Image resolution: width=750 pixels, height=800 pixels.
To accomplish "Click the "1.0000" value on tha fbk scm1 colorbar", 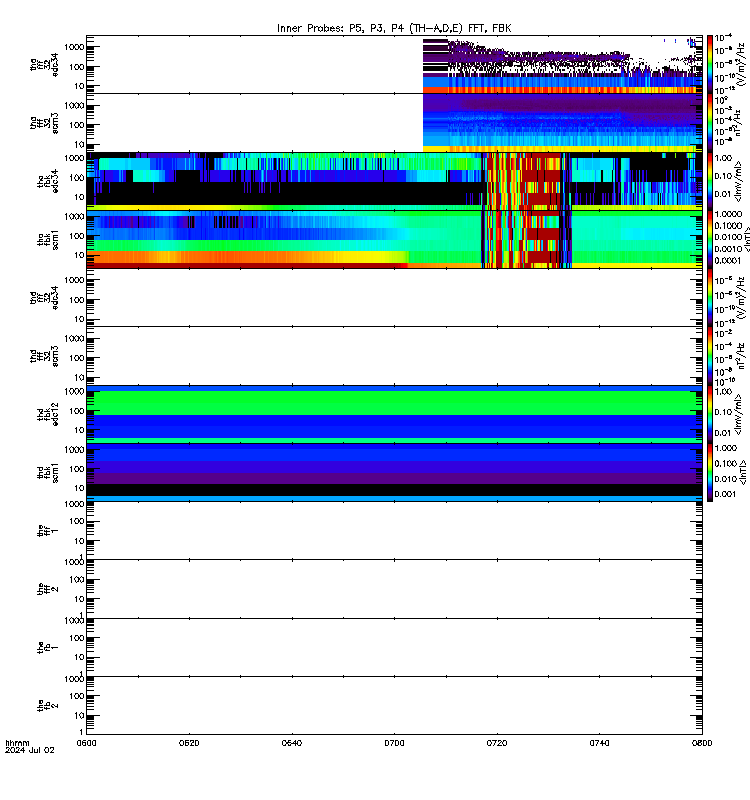I will click(728, 214).
